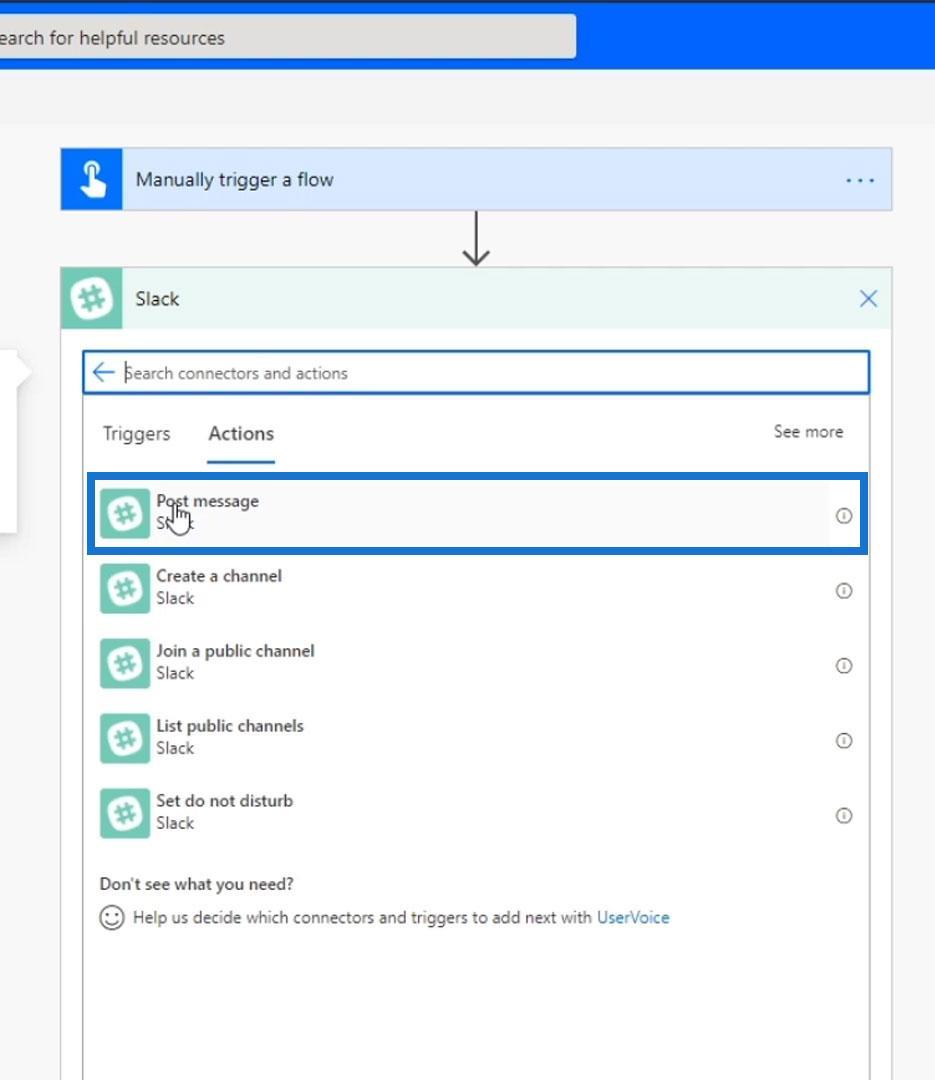Click the Search for helpful resources box
Viewport: 935px width, 1080px height.
[x=287, y=37]
